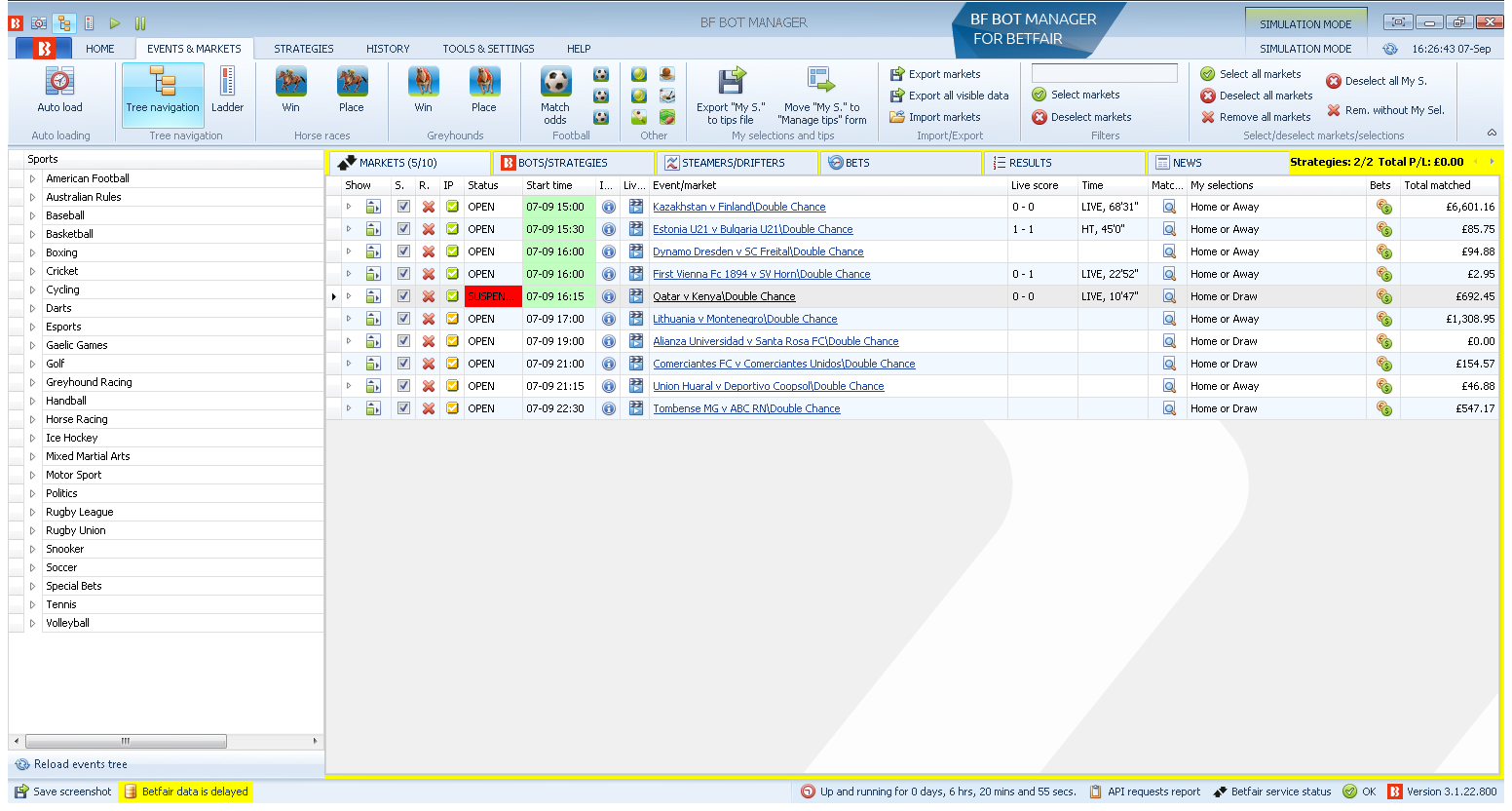The width and height of the screenshot is (1512, 811).
Task: Toggle checkbox for Comerciantes FC row
Action: click(403, 364)
